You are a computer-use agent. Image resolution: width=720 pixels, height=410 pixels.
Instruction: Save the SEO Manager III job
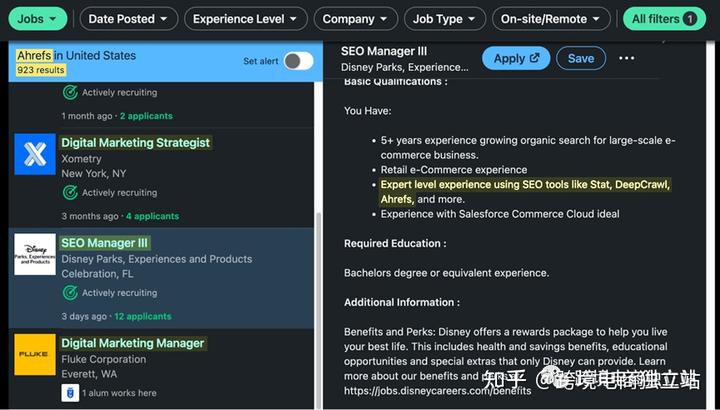click(x=581, y=58)
